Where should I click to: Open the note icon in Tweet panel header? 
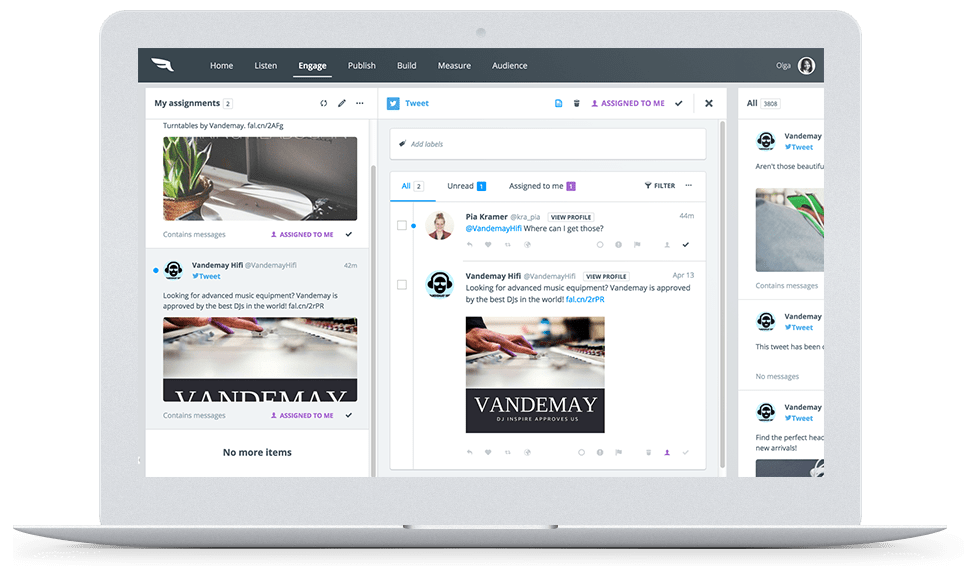[x=558, y=103]
